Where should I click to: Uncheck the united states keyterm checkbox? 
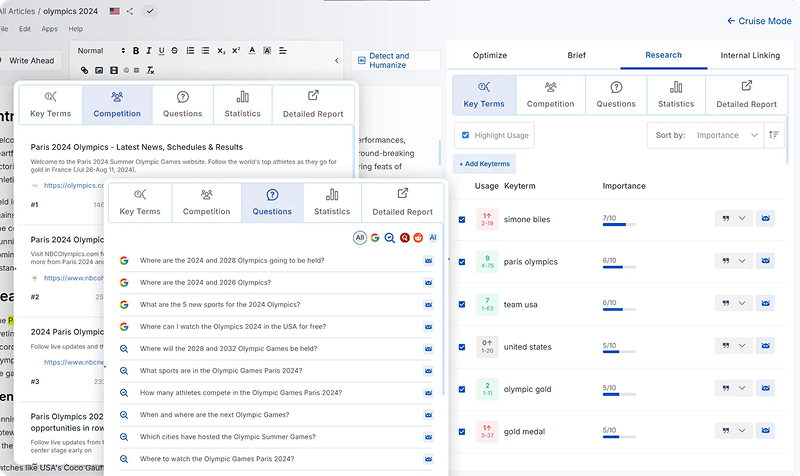tap(462, 347)
